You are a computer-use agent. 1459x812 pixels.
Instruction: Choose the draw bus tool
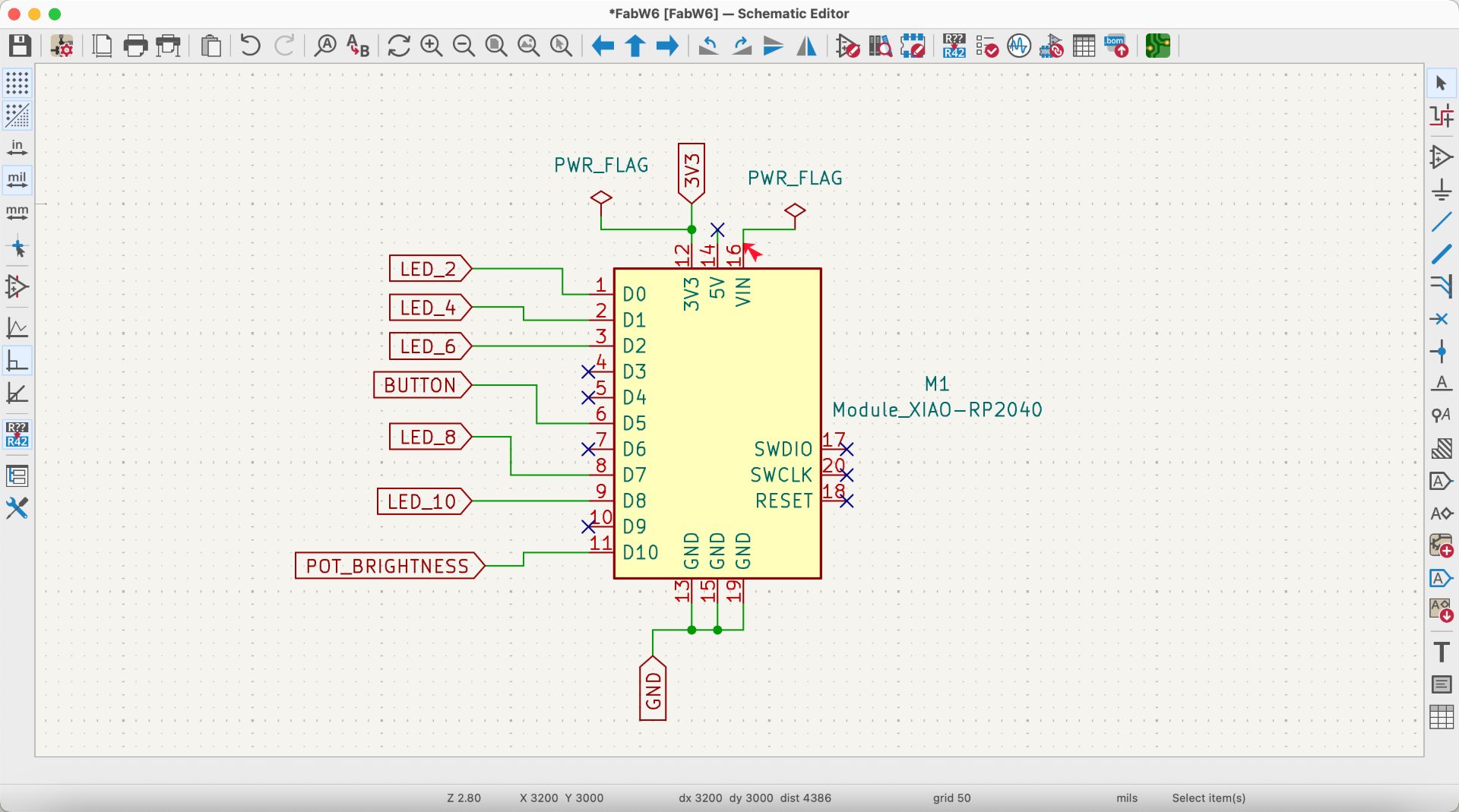1442,254
